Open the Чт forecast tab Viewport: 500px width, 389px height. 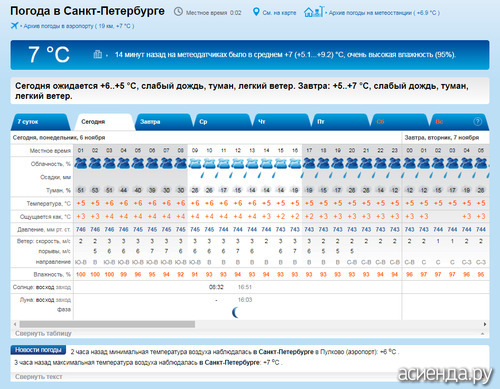tap(282, 122)
